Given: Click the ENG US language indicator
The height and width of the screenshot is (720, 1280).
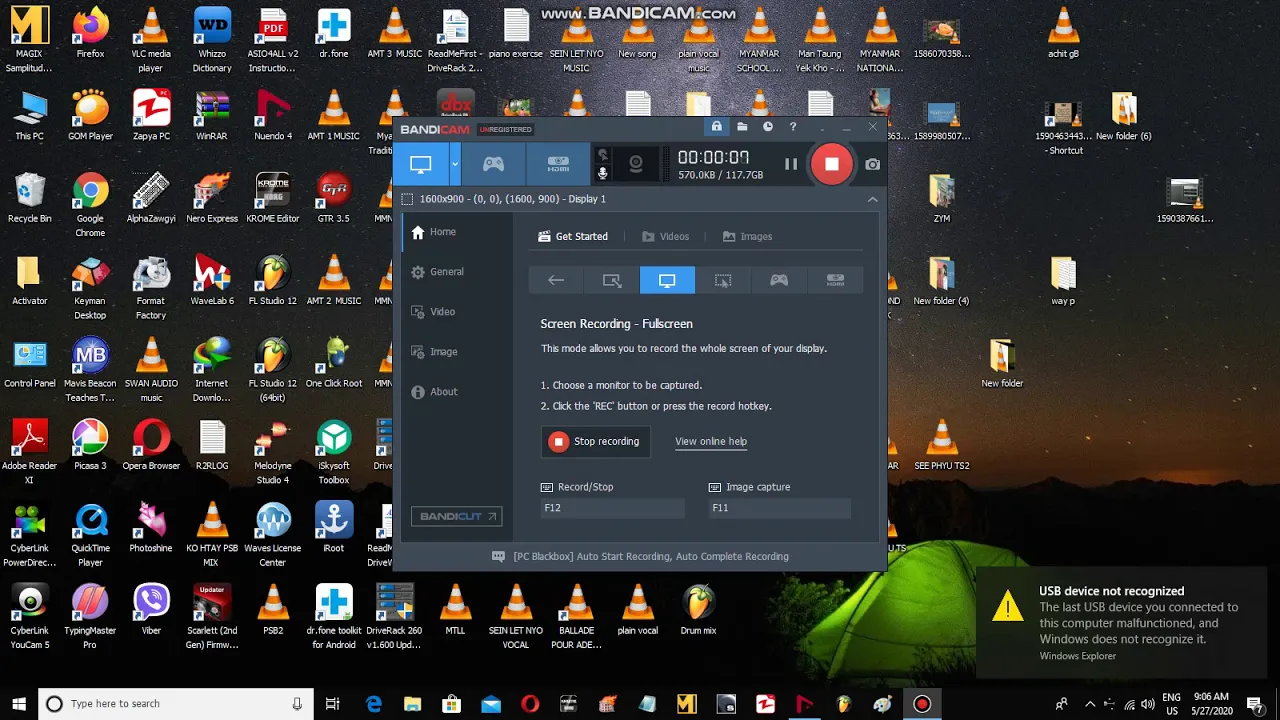Looking at the screenshot, I should tap(1171, 704).
